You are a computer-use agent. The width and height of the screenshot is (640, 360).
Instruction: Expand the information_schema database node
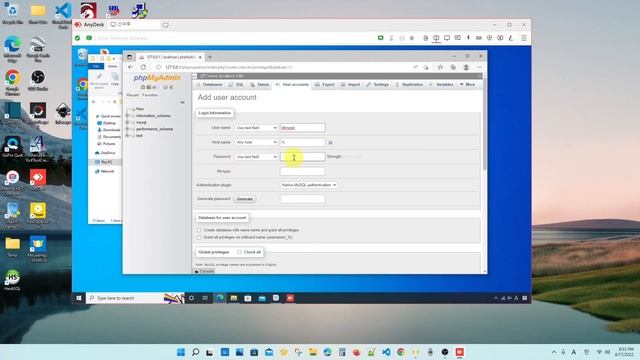tap(127, 116)
